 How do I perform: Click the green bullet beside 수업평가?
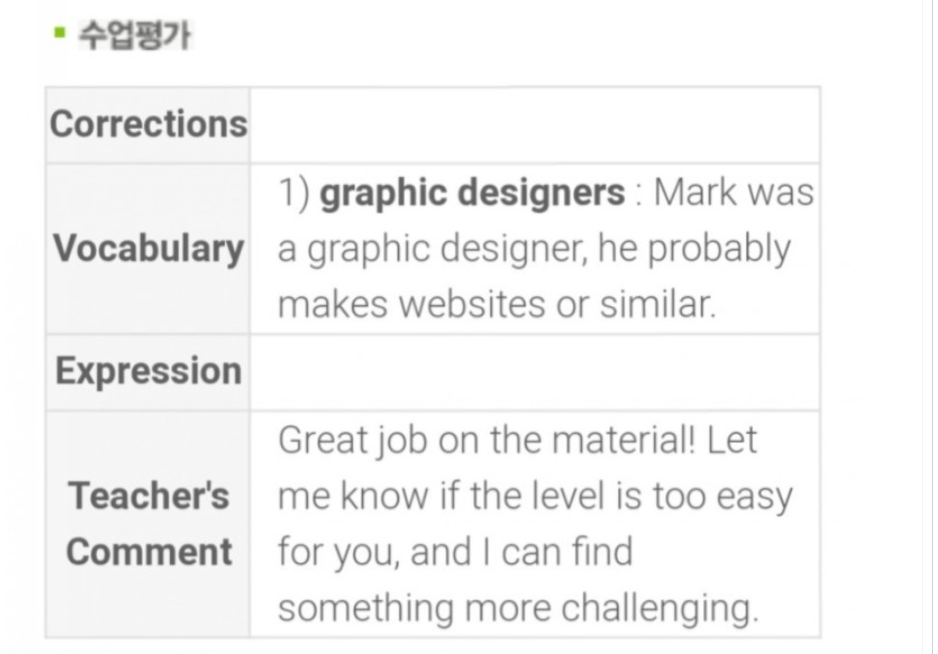[x=59, y=32]
